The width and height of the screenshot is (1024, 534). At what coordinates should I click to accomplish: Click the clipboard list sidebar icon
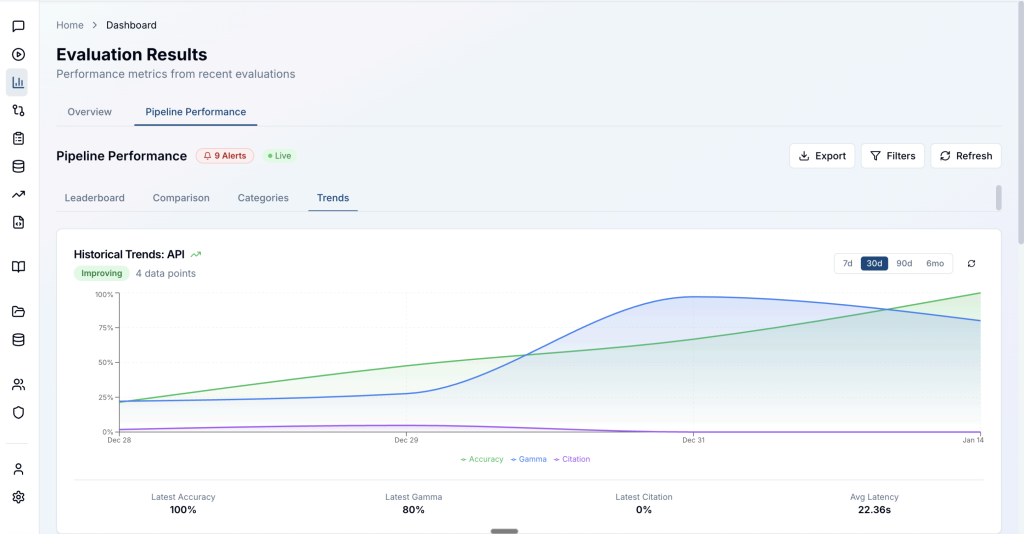coord(18,138)
